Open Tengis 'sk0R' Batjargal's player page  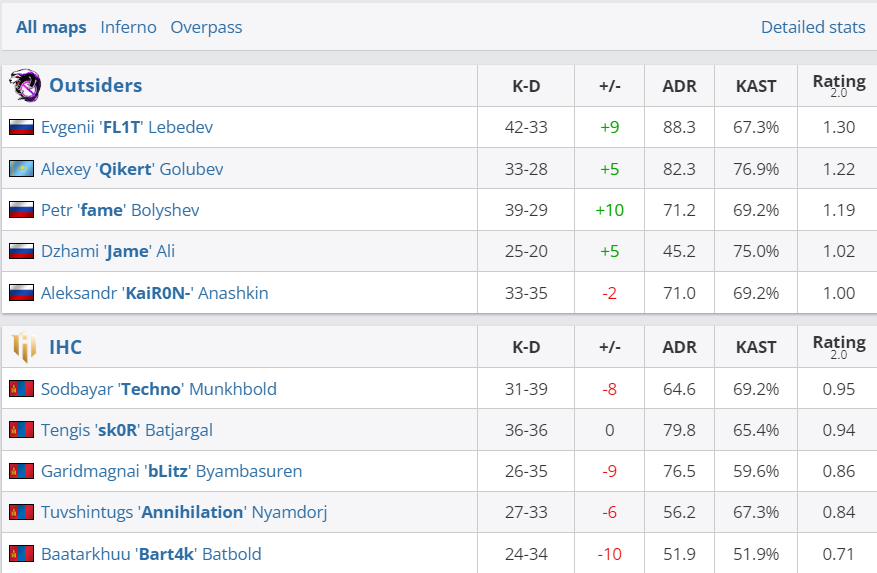[126, 430]
